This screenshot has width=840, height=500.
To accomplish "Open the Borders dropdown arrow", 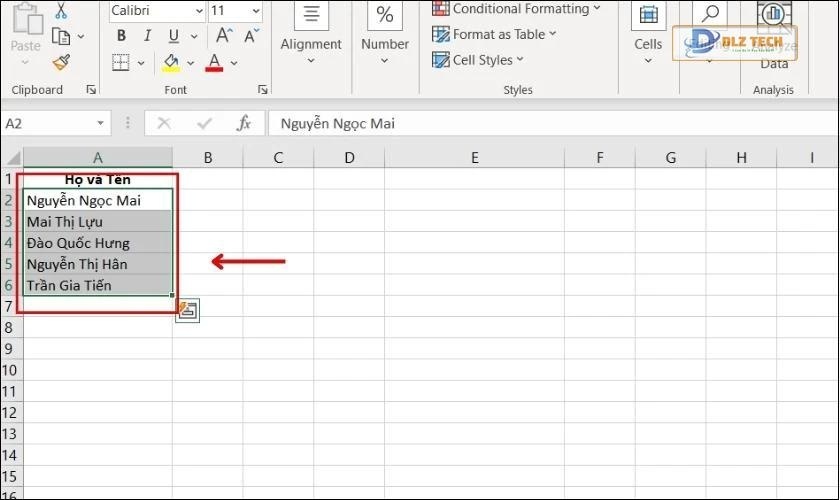I will click(141, 63).
